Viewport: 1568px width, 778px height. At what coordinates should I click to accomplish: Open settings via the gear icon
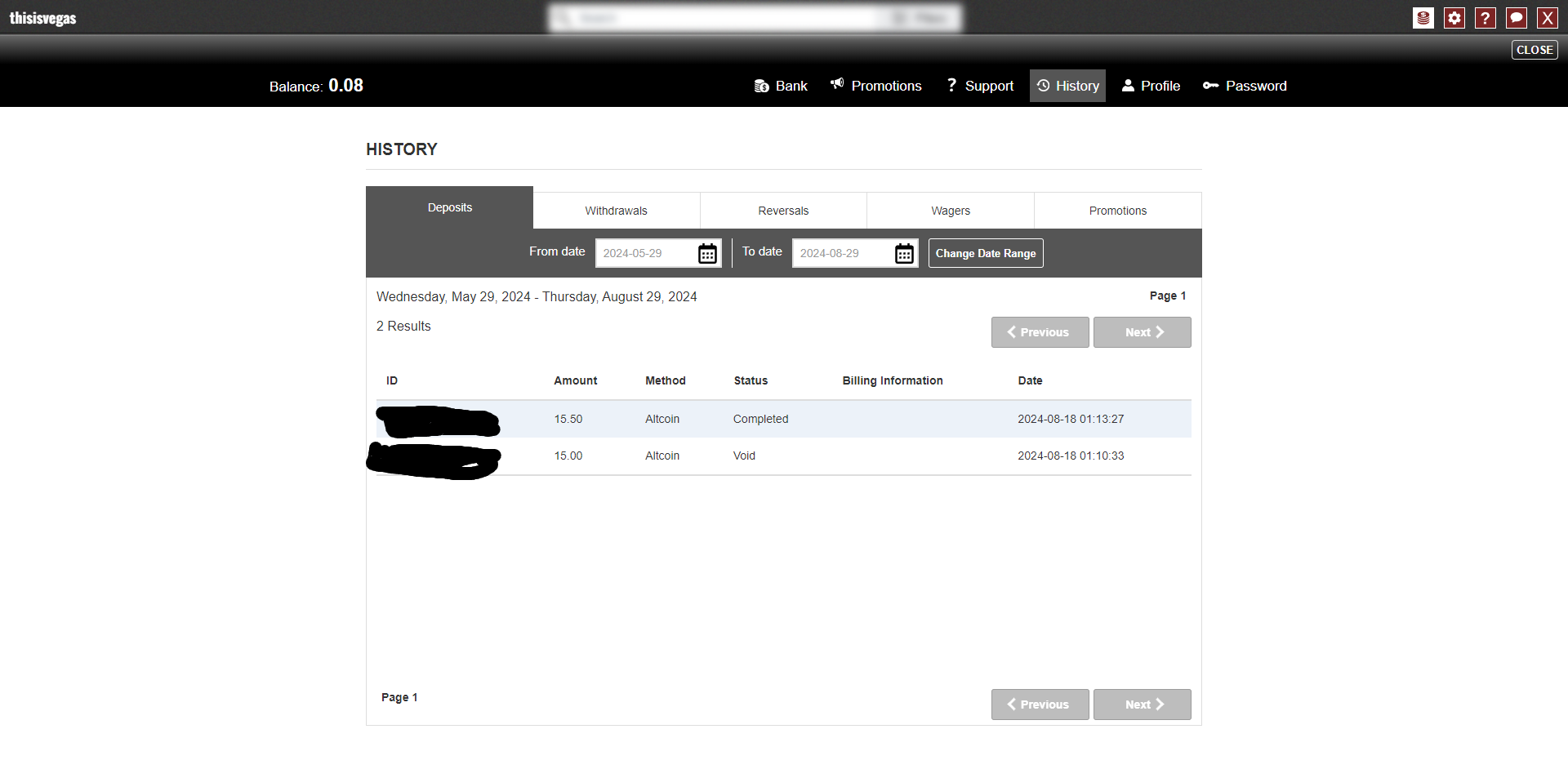[1454, 18]
